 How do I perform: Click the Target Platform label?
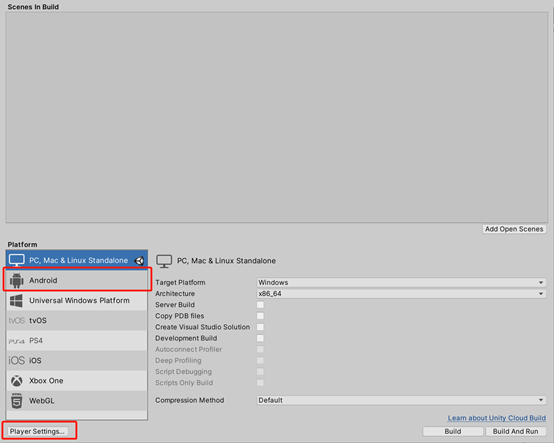pyautogui.click(x=180, y=283)
